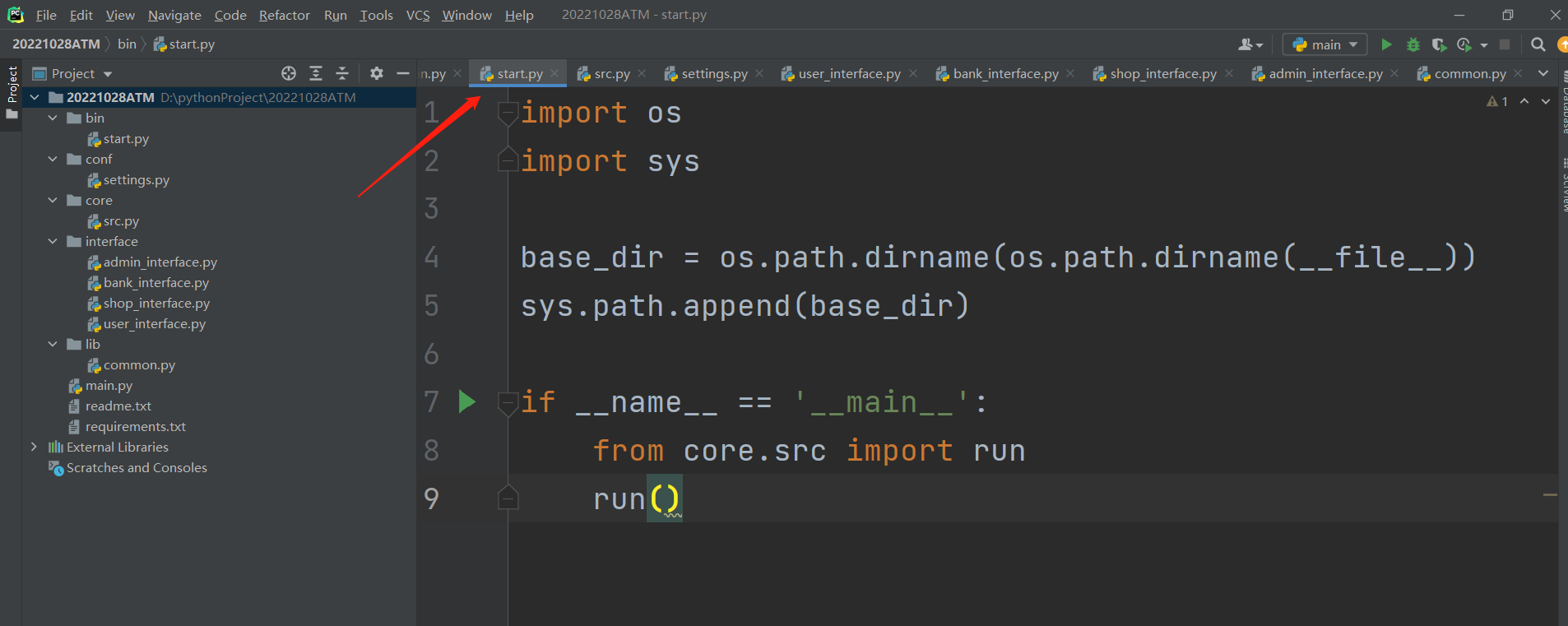Screen dimensions: 1568x626
Task: Collapse the conf folder
Action: click(x=53, y=159)
